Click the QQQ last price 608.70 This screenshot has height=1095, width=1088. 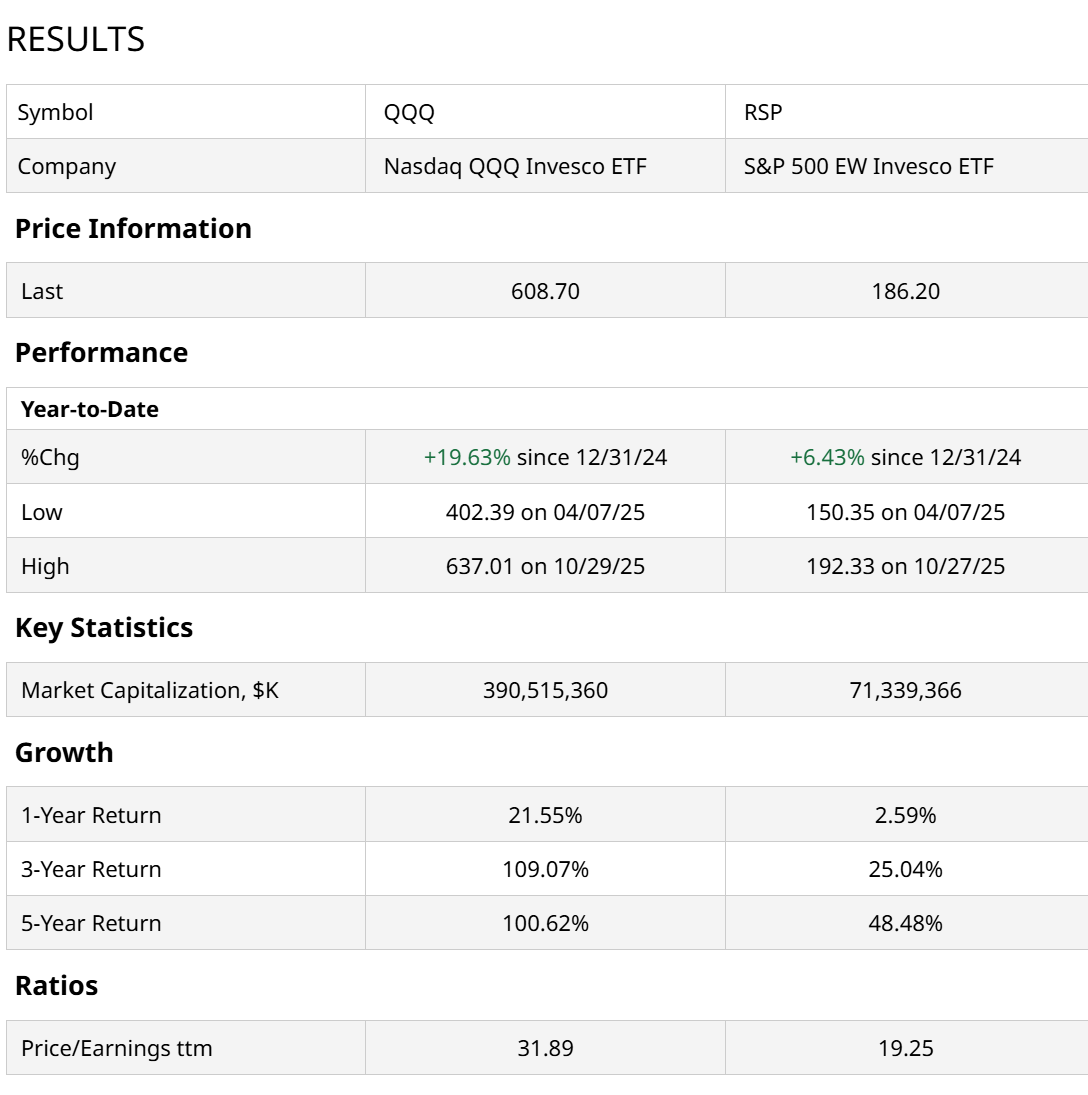click(545, 291)
